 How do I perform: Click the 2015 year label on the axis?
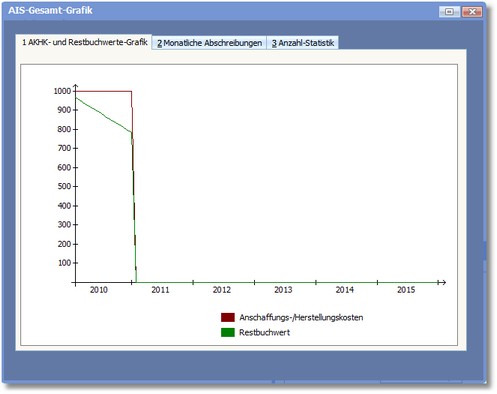pos(406,290)
